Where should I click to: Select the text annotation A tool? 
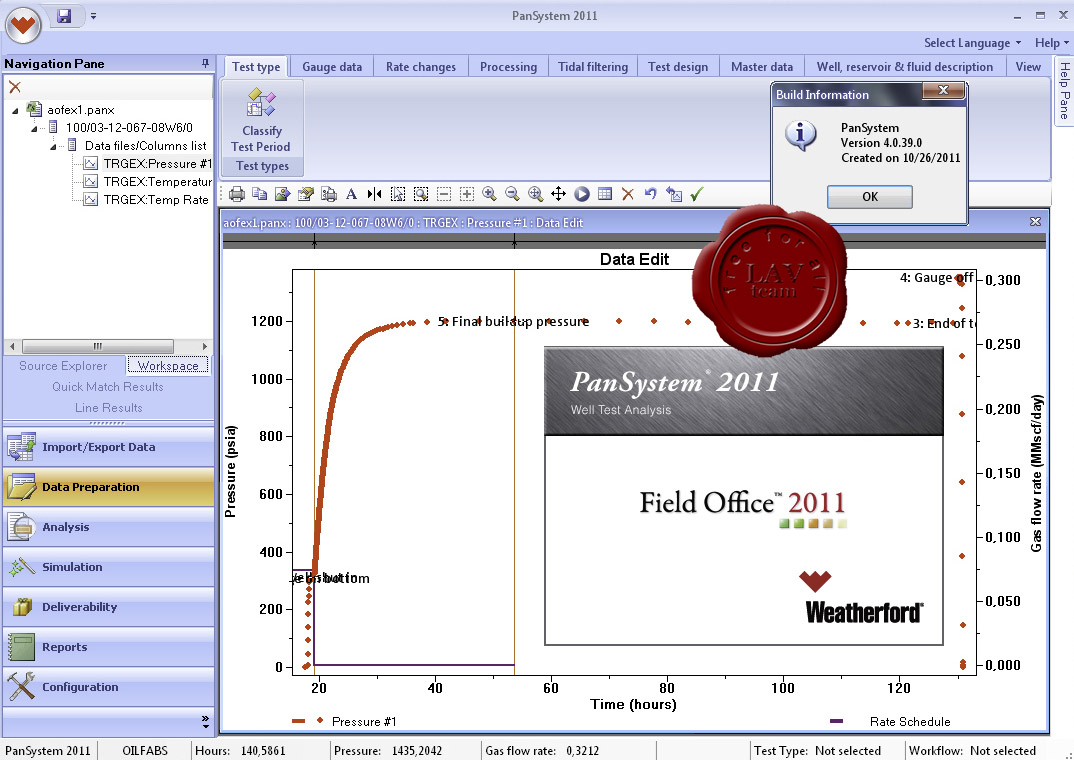pyautogui.click(x=351, y=194)
